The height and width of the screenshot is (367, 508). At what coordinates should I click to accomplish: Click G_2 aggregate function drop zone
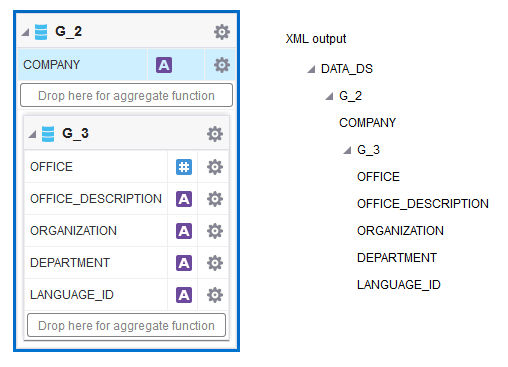pyautogui.click(x=126, y=95)
